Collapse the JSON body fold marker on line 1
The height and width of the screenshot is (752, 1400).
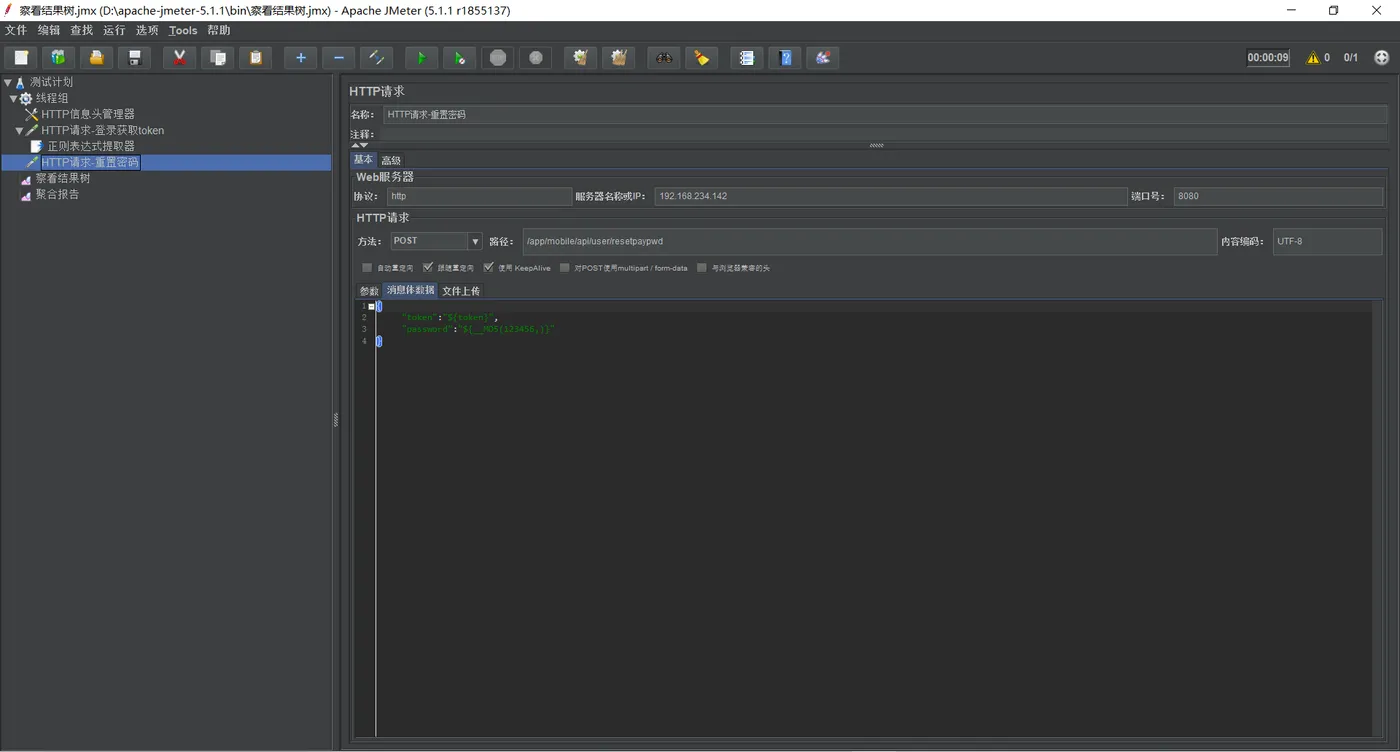click(x=371, y=306)
